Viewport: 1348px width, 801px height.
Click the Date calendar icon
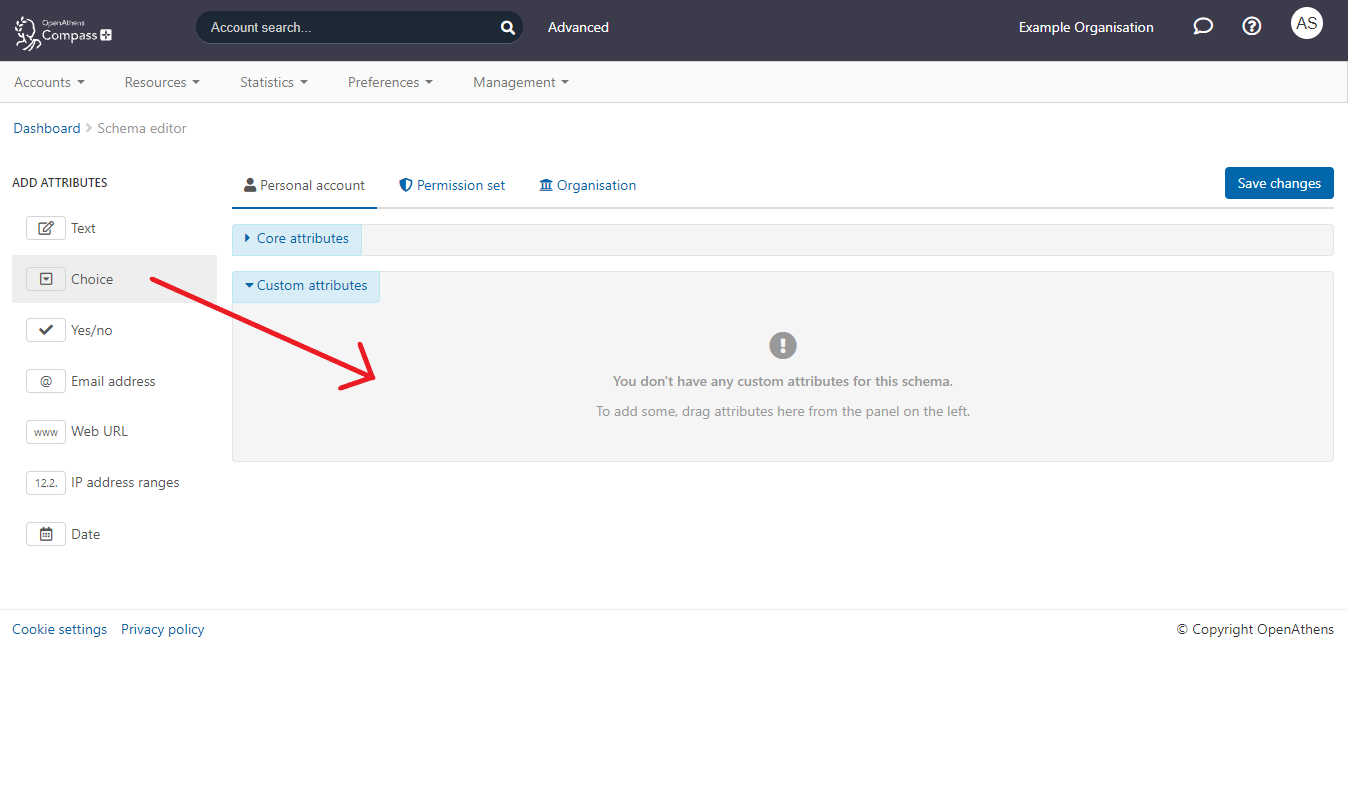click(46, 534)
